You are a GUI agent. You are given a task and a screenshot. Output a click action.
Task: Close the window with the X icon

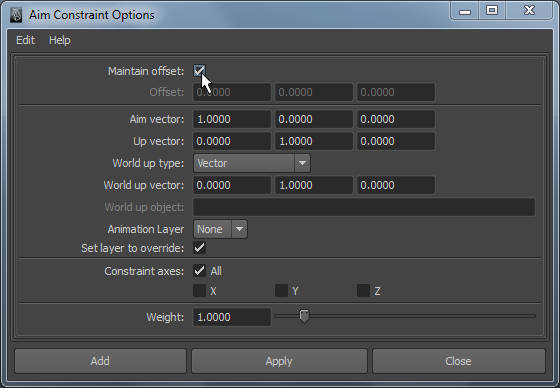[529, 10]
